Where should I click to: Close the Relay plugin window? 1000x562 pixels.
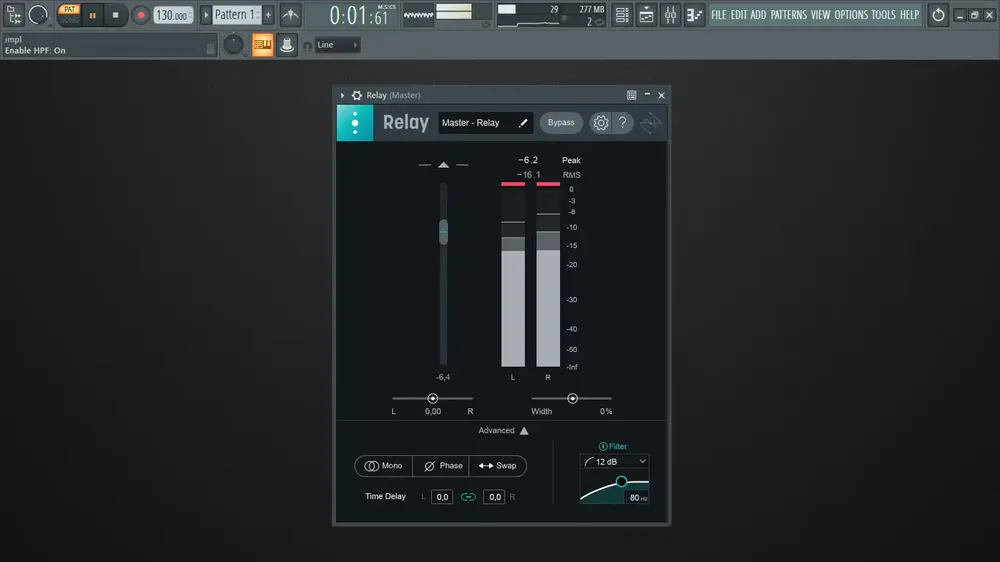pyautogui.click(x=661, y=95)
